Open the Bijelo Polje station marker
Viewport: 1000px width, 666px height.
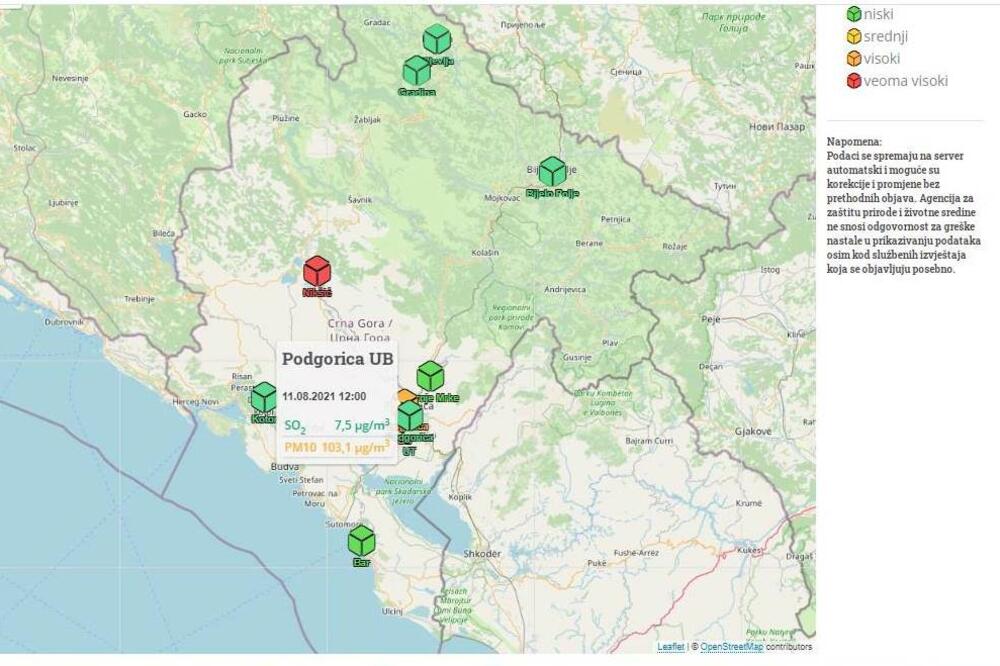552,172
